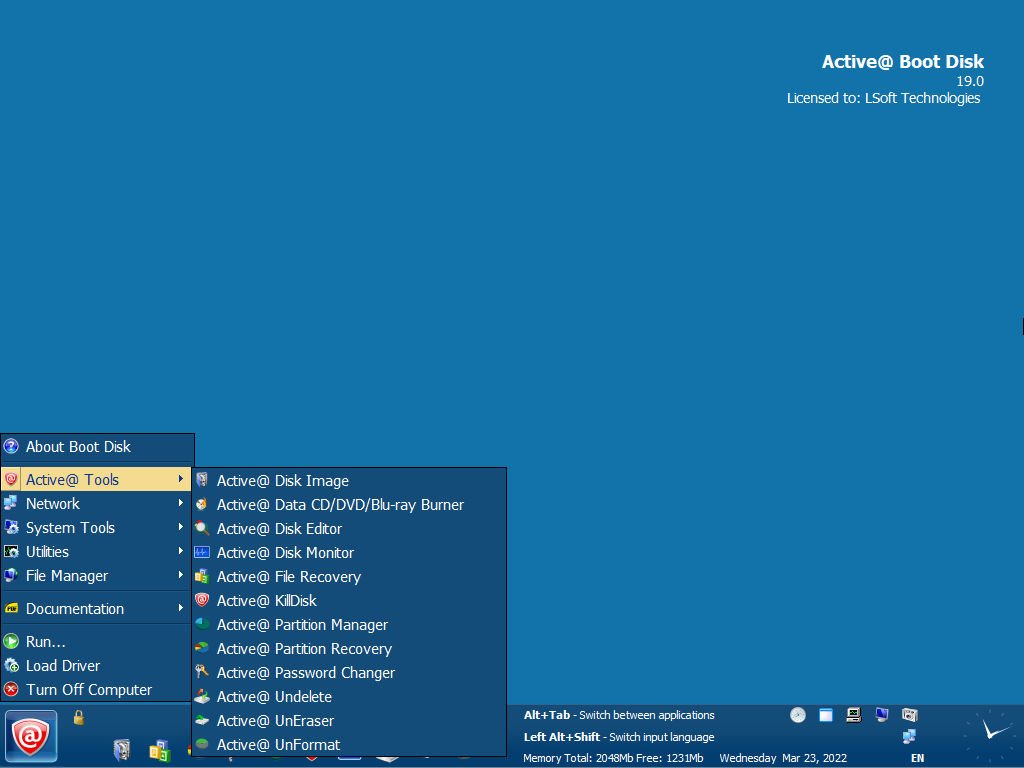Choose Load Driver from start menu

[96, 665]
